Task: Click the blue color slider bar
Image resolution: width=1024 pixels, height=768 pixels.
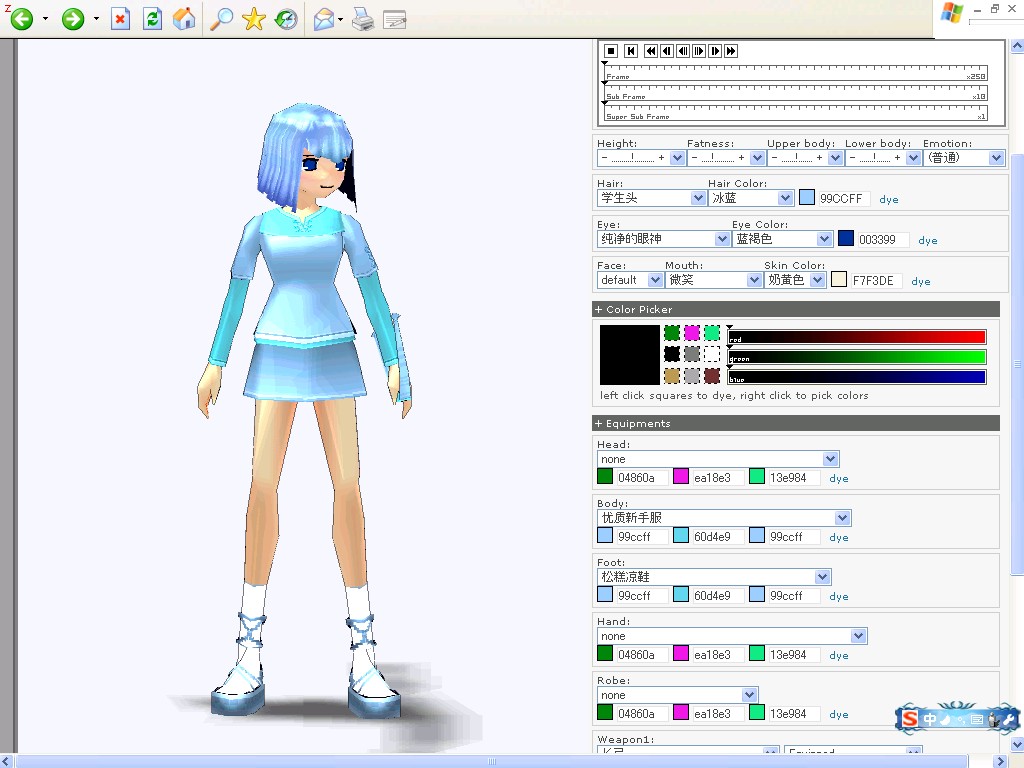Action: pyautogui.click(x=857, y=377)
